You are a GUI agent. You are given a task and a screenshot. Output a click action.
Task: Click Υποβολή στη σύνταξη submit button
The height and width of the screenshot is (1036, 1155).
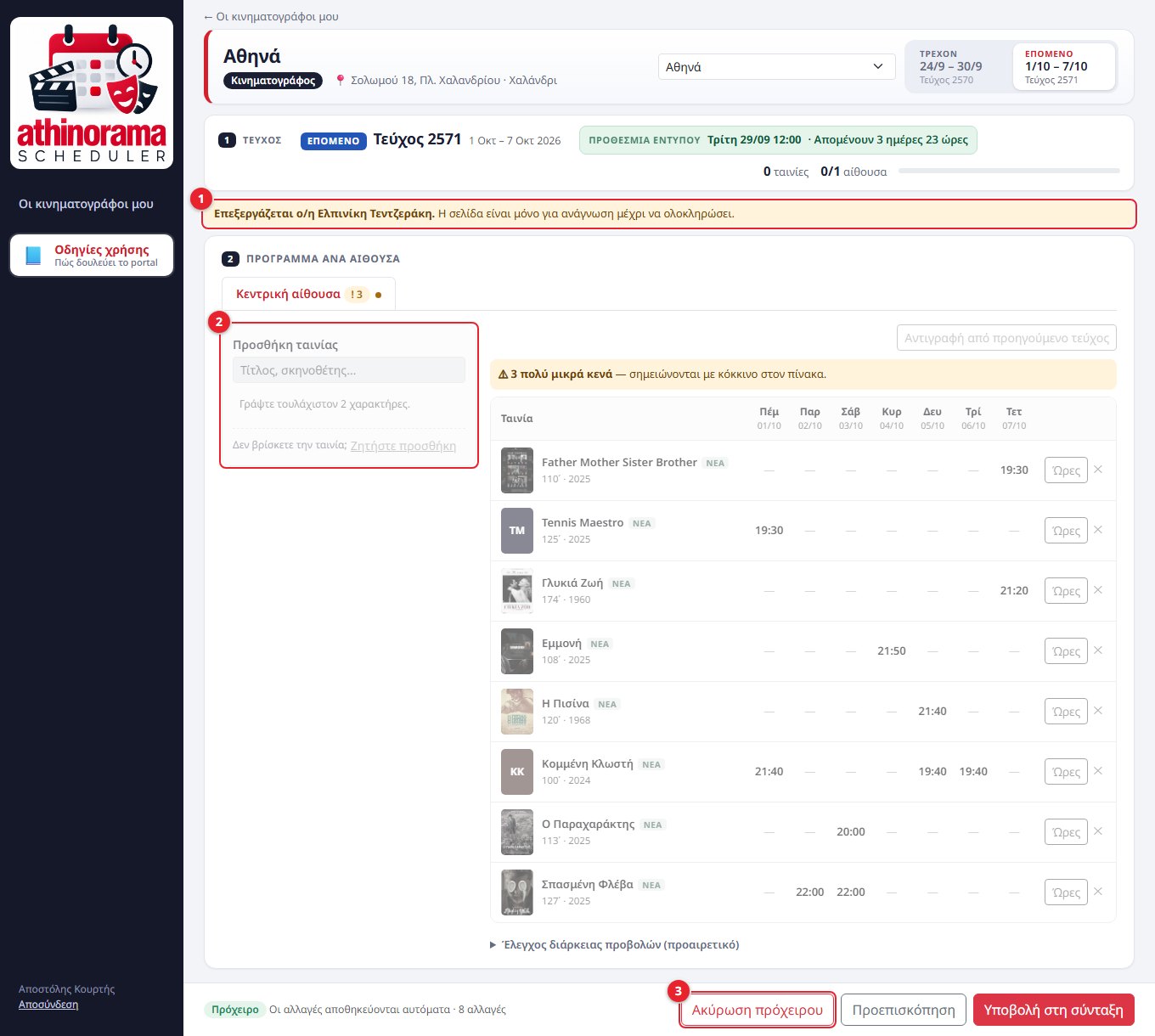1053,1010
